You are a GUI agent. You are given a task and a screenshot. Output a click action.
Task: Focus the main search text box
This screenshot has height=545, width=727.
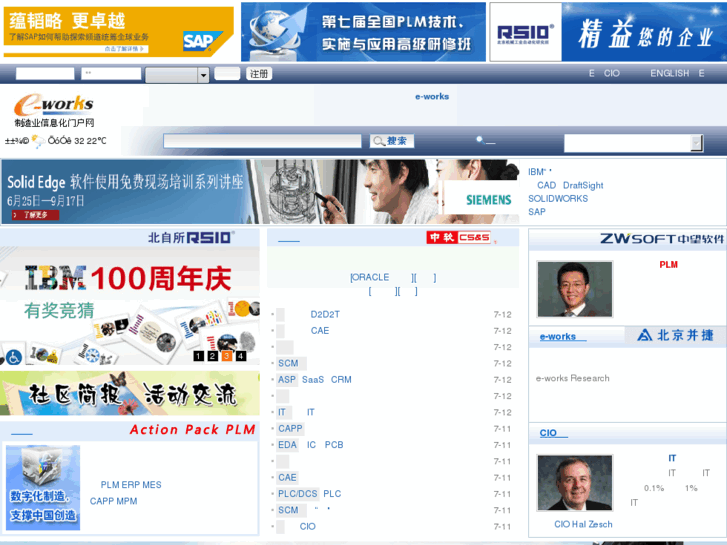[262, 141]
